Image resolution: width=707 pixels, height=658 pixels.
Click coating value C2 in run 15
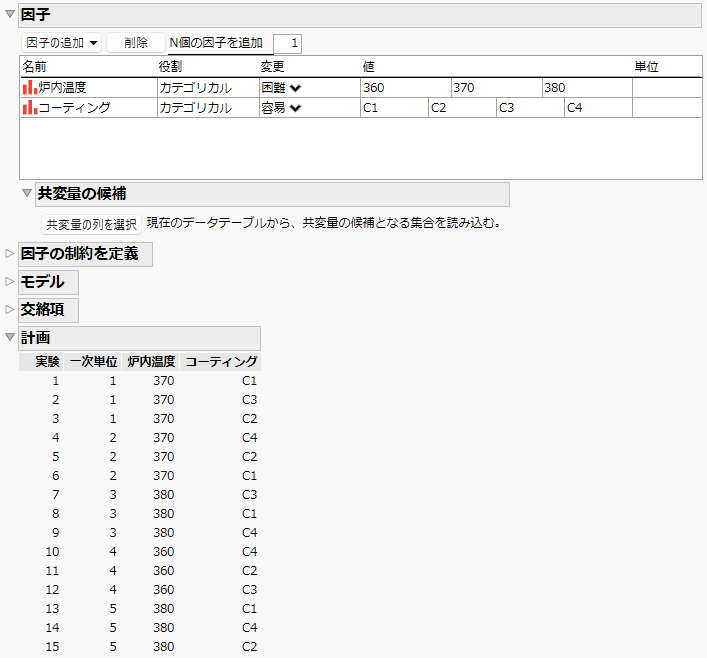[x=249, y=646]
